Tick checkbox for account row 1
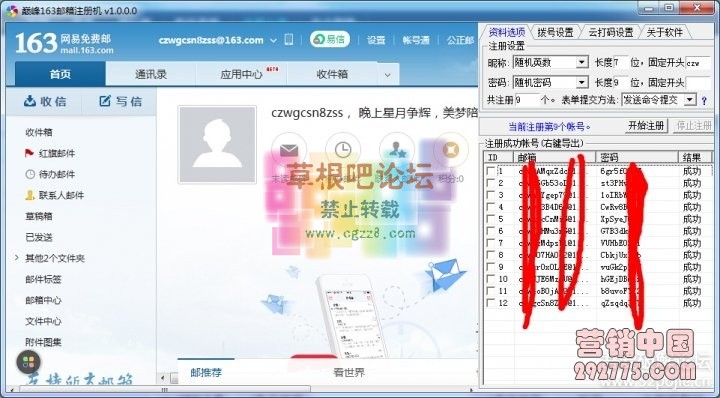The height and width of the screenshot is (398, 720). tap(491, 171)
